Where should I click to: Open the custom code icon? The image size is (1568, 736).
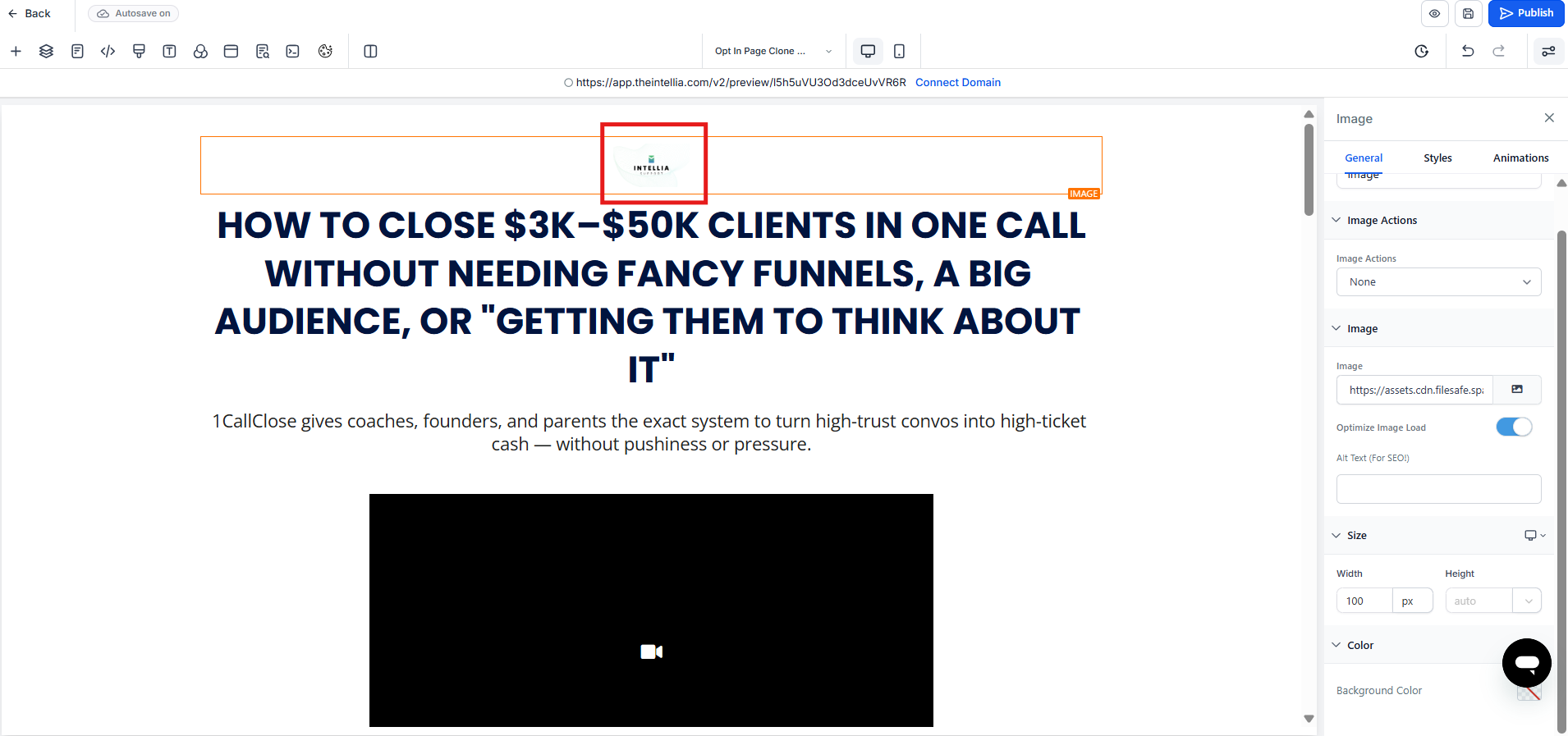pyautogui.click(x=108, y=51)
